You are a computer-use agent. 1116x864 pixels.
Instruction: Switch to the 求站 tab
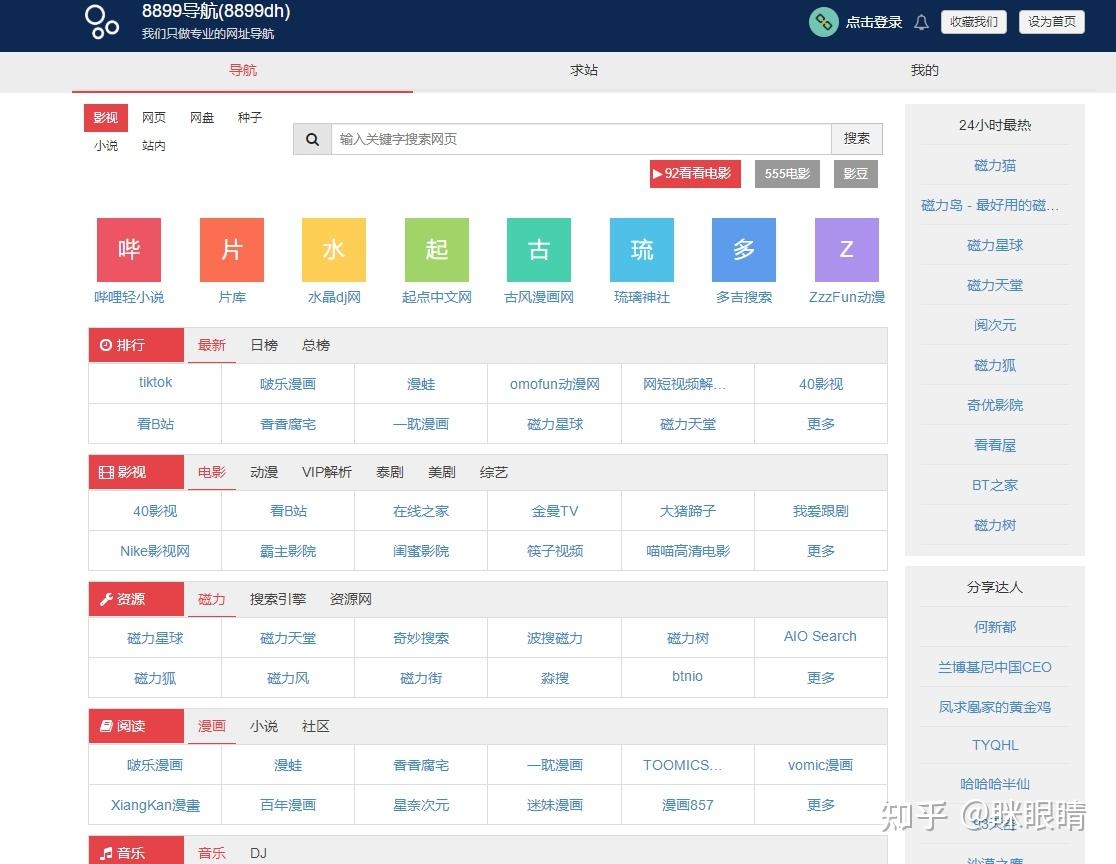583,70
